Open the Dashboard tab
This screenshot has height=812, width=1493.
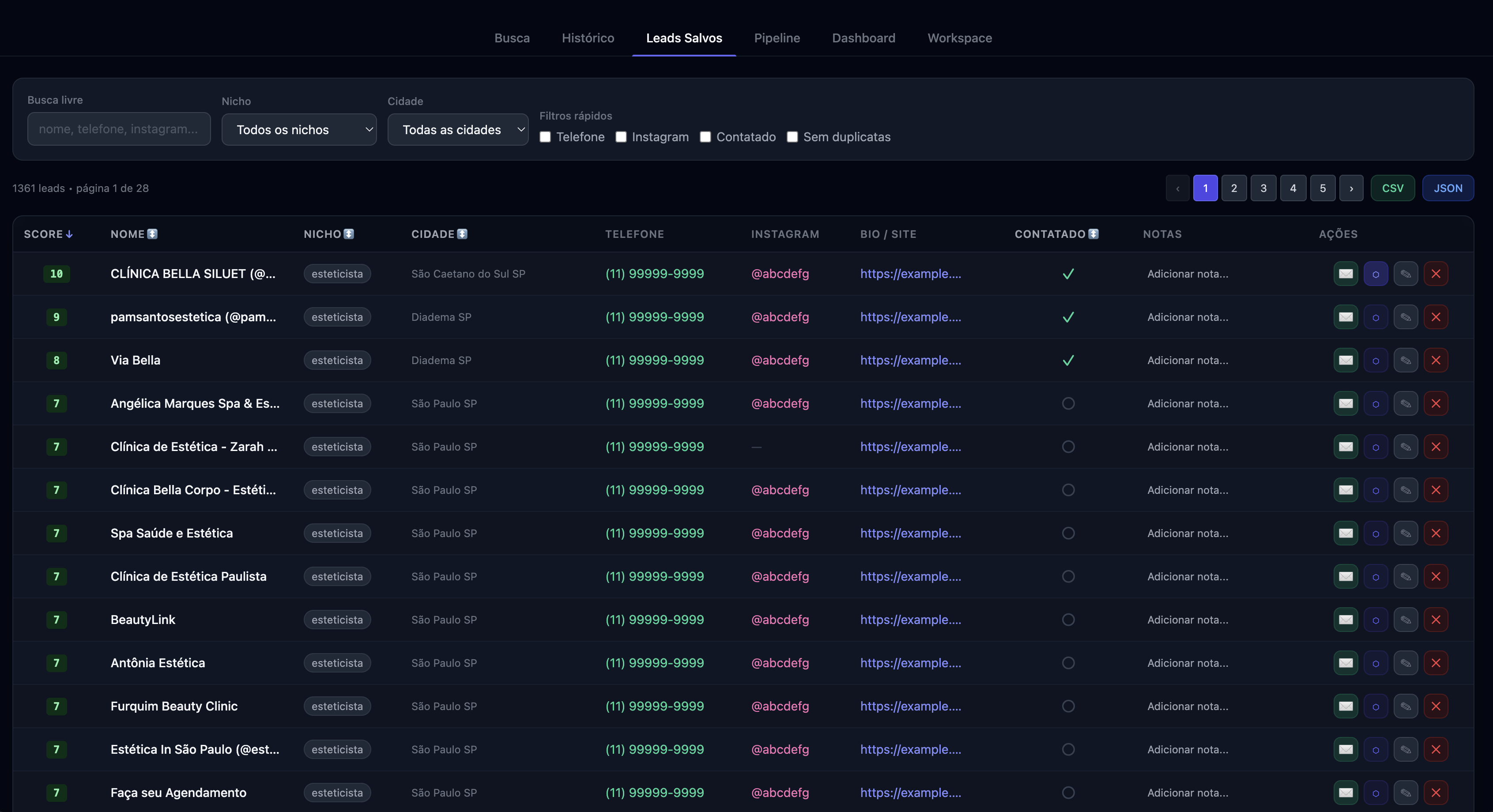863,38
